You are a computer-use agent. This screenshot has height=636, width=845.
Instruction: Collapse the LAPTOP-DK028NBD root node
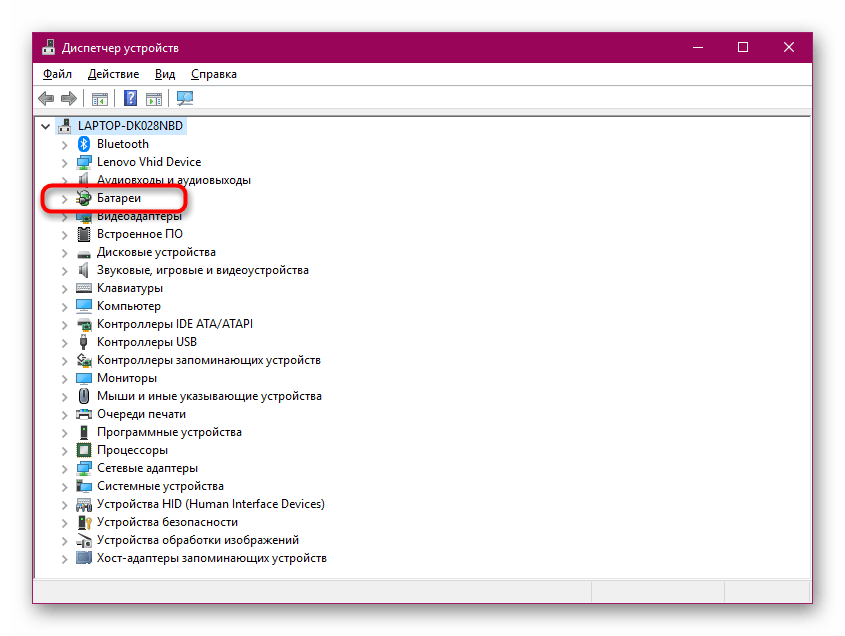click(46, 126)
